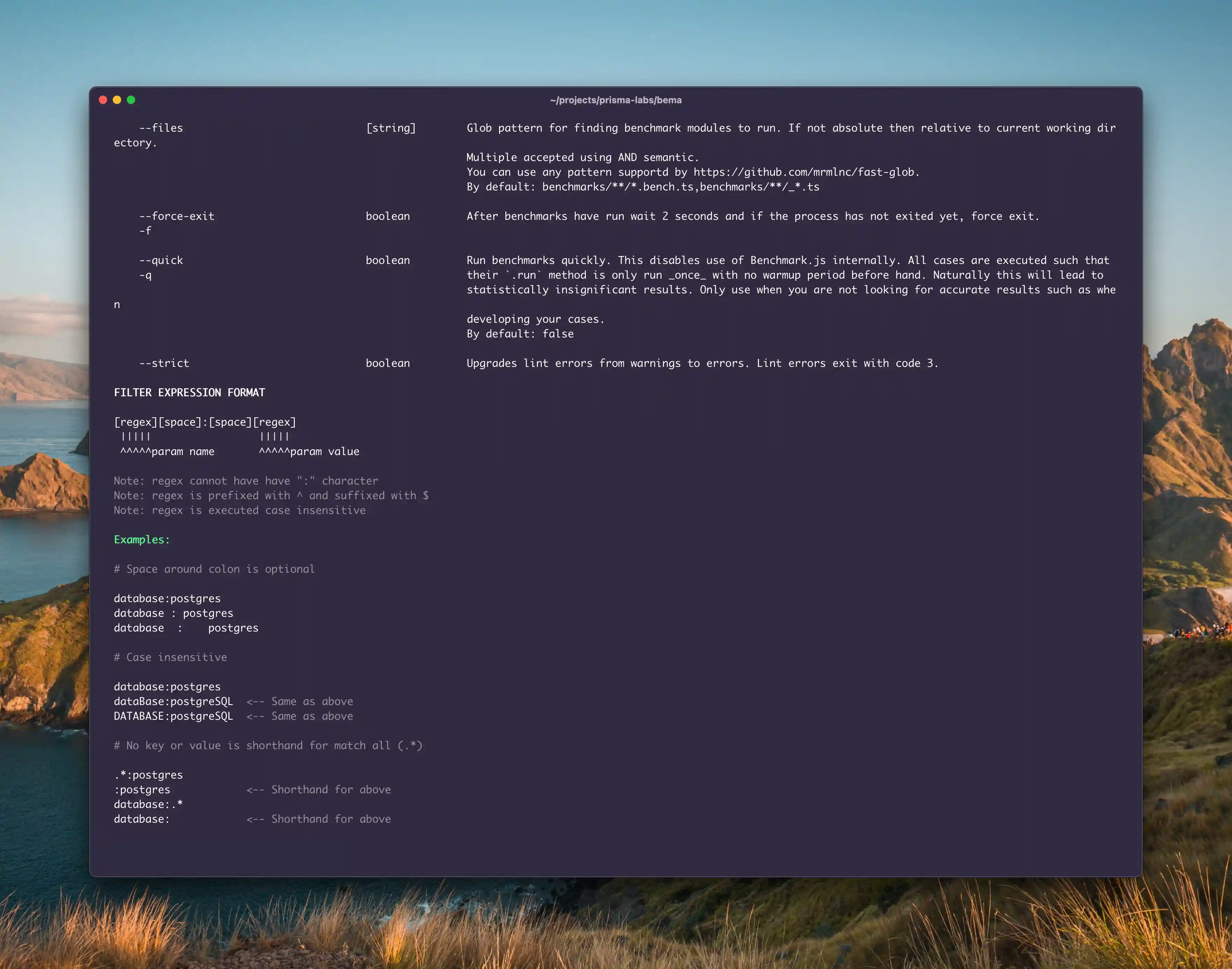Click the --strict option text
The image size is (1232, 969).
coord(164,363)
